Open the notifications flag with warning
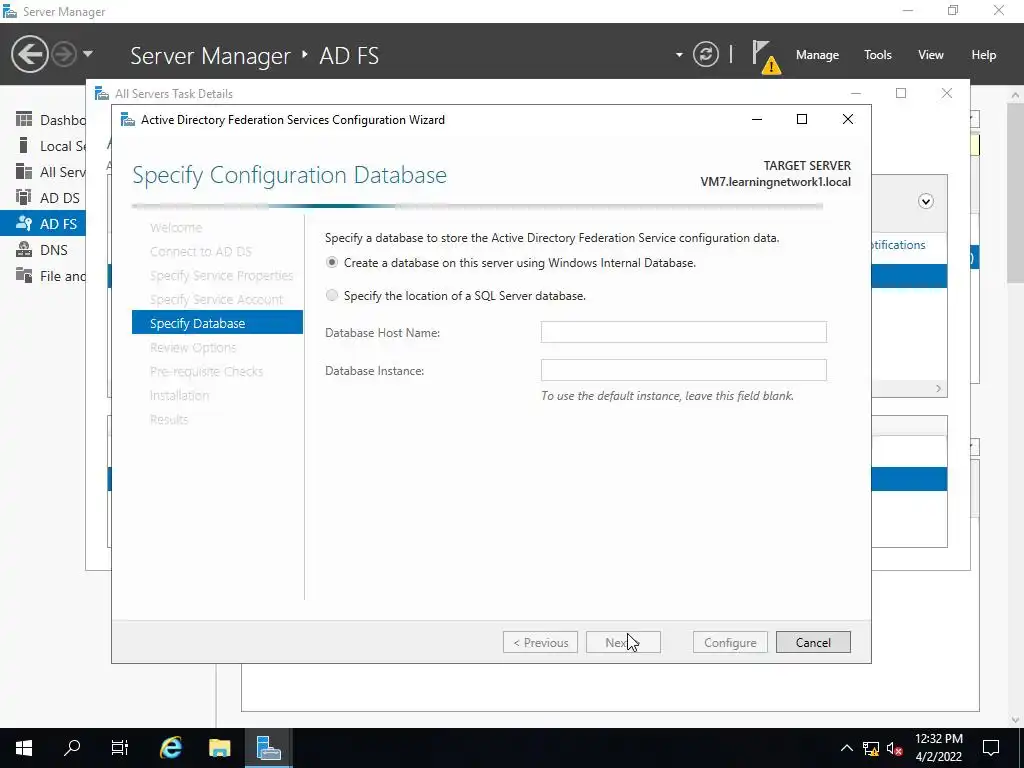 coord(765,57)
